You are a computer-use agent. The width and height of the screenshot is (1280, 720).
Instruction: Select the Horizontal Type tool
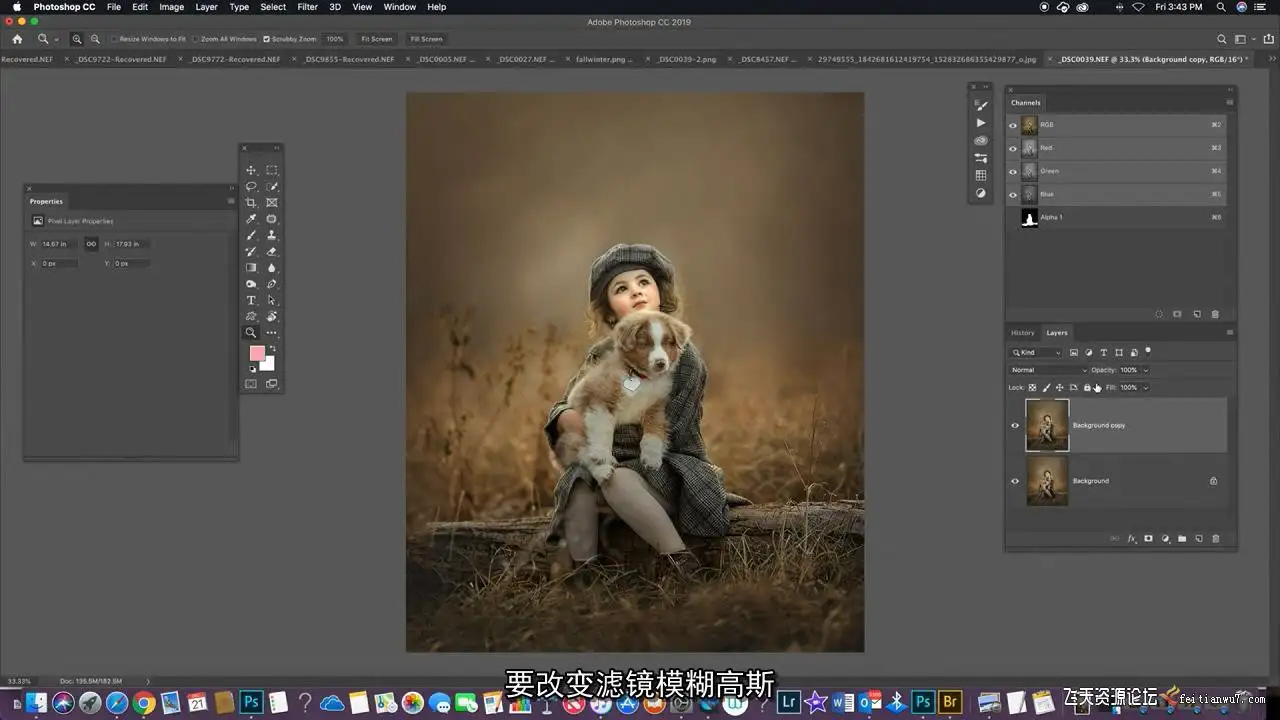(251, 300)
